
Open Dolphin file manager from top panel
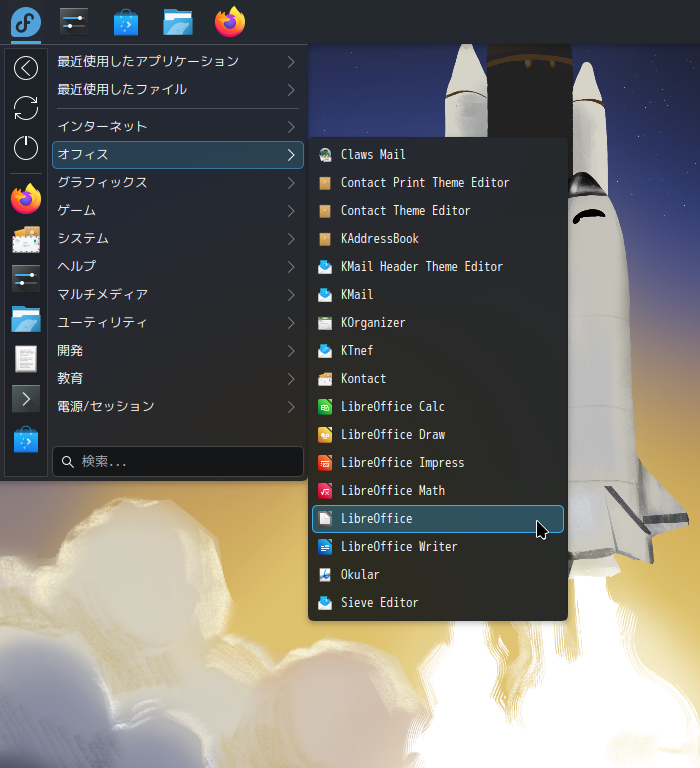[x=178, y=23]
